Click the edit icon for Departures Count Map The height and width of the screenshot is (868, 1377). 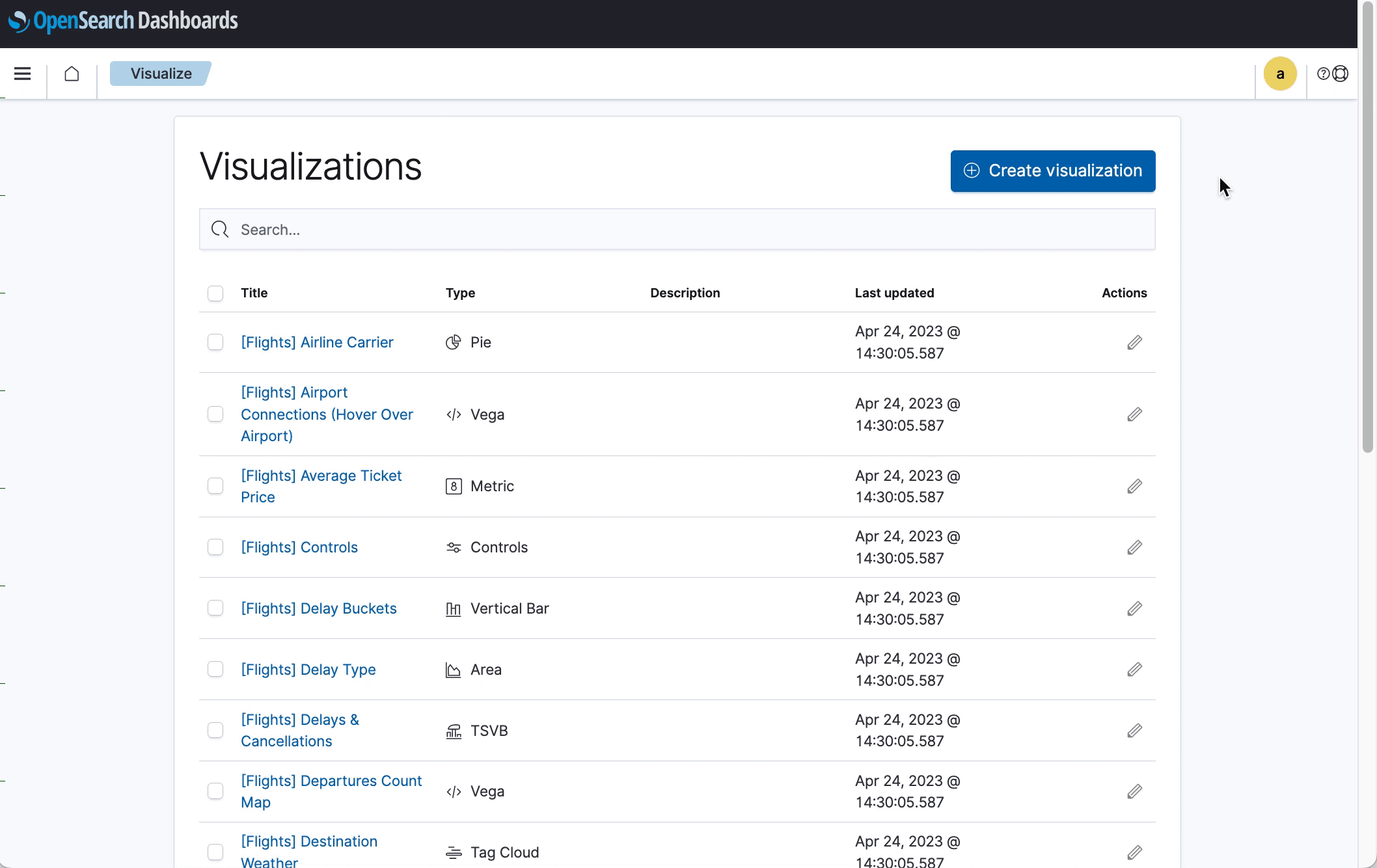point(1133,791)
